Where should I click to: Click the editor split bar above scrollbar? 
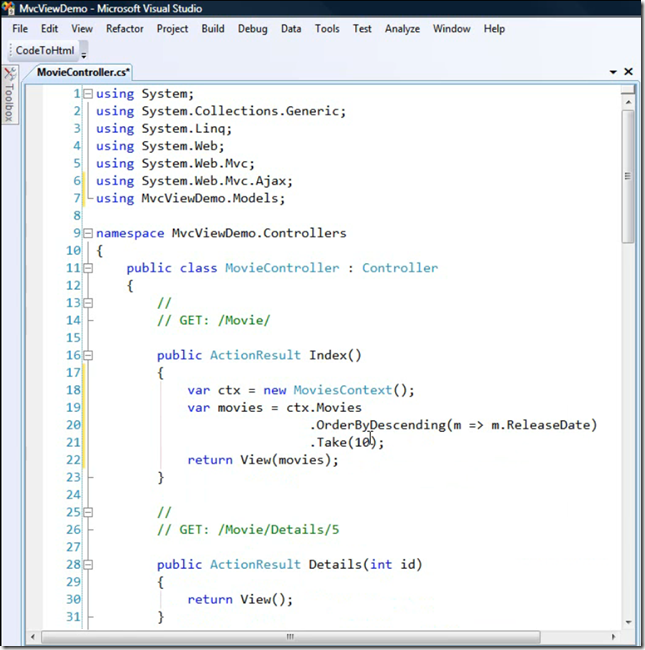tap(628, 90)
